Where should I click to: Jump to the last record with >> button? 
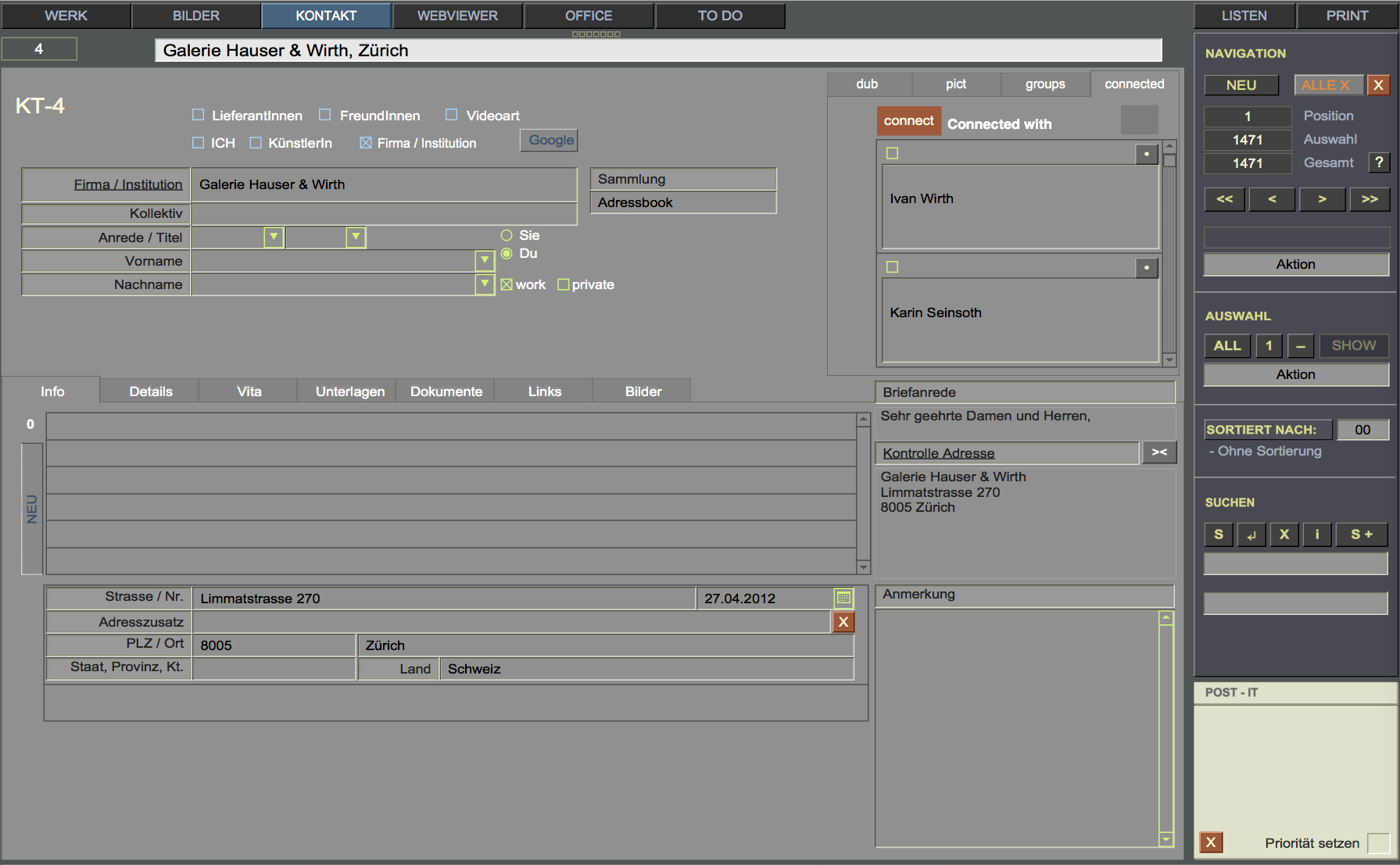(x=1370, y=199)
